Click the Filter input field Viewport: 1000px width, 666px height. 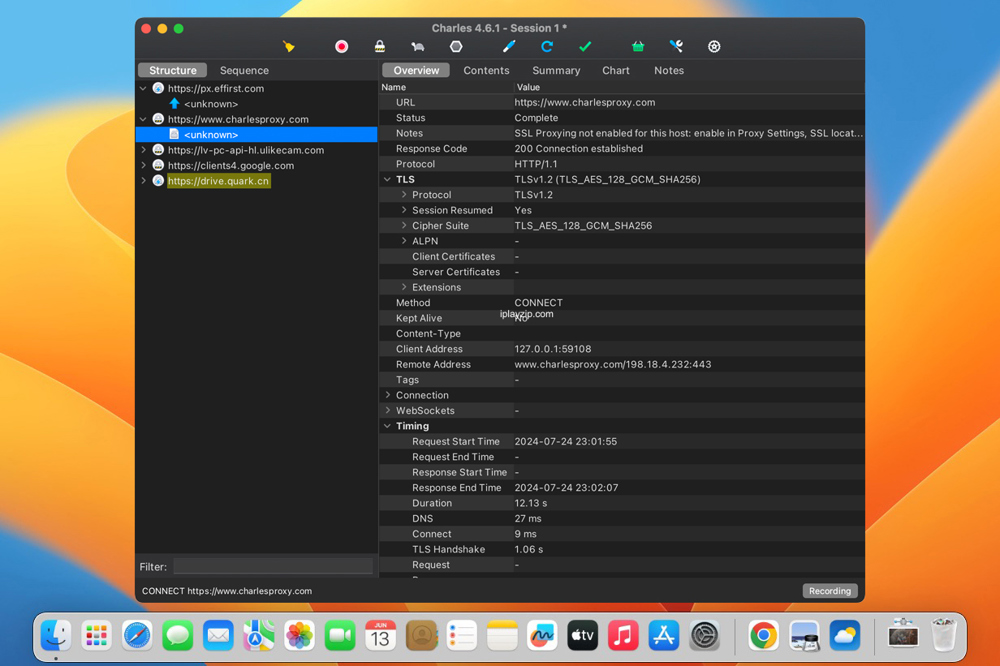click(x=273, y=566)
